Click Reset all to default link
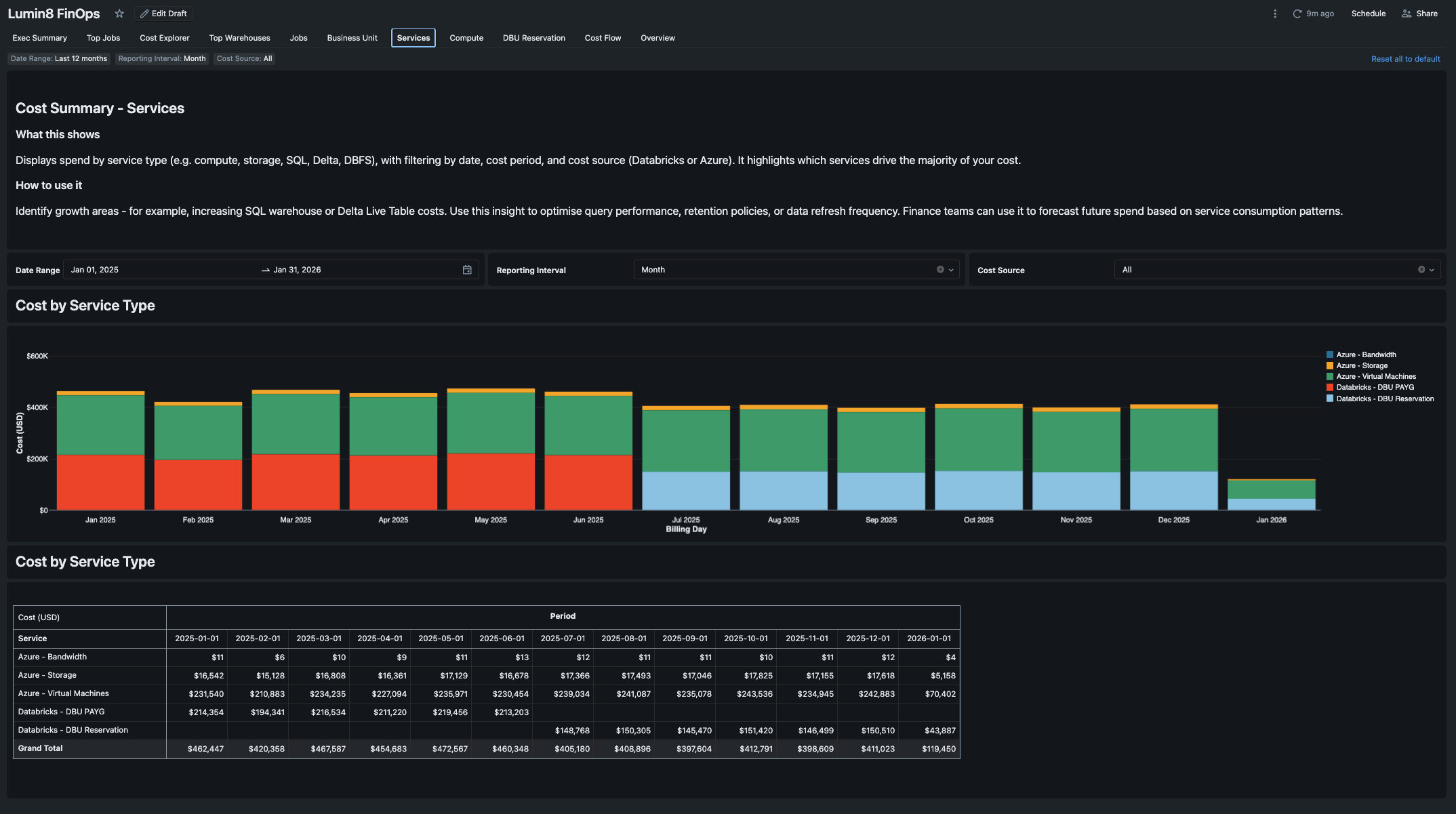 click(1405, 59)
